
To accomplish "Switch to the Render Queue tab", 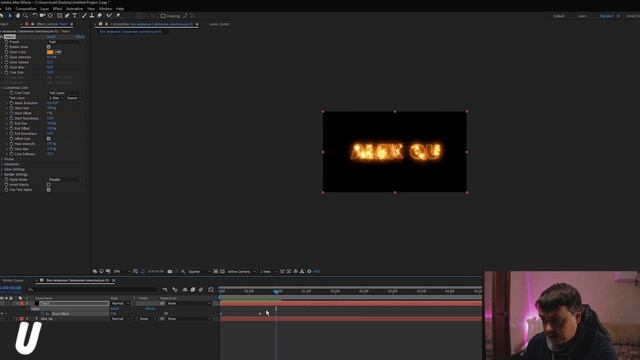I will coord(13,280).
